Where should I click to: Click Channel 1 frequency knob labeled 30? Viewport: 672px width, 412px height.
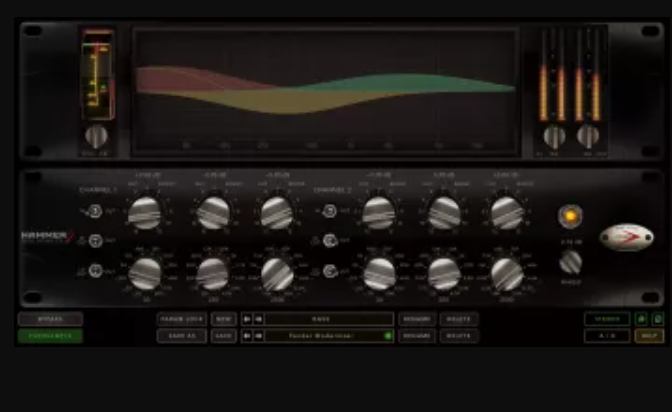coord(145,274)
